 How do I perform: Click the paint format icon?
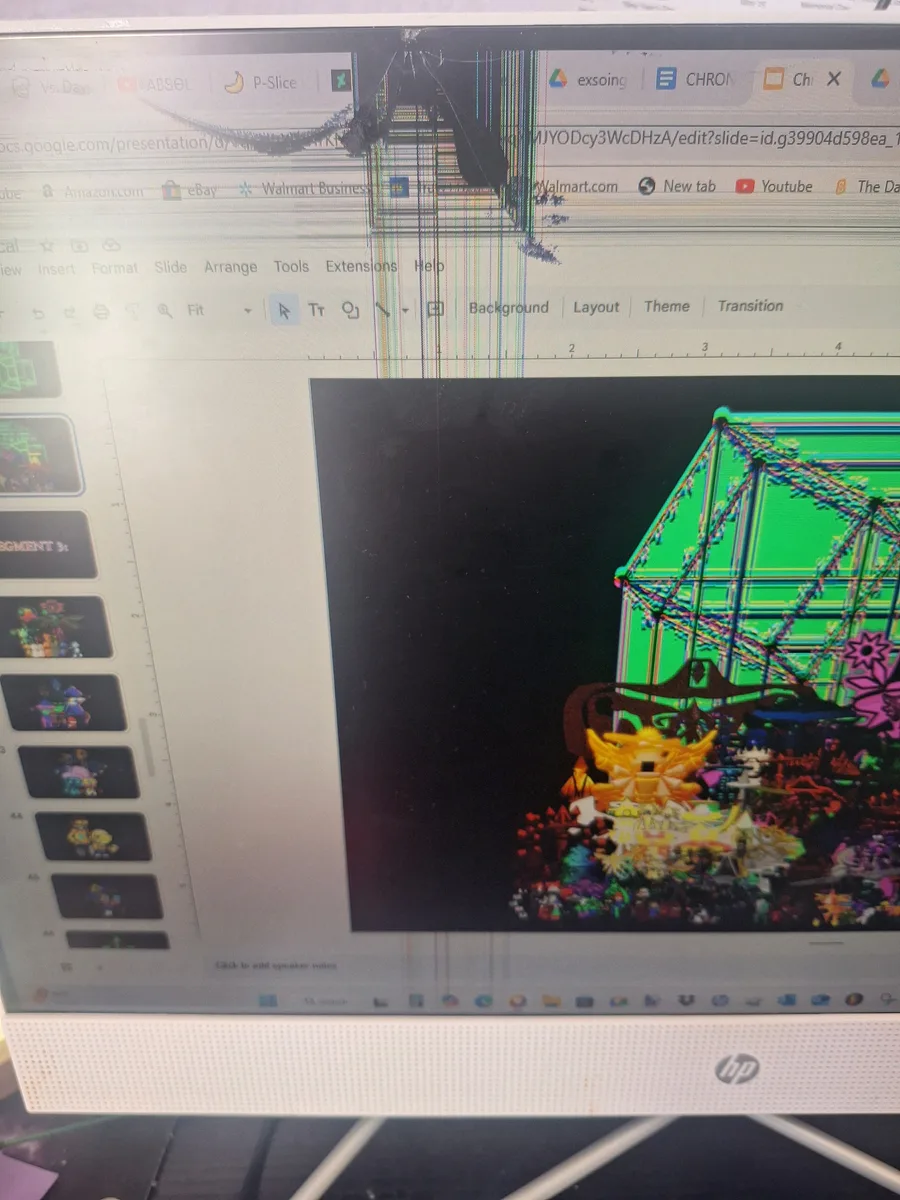tap(132, 313)
